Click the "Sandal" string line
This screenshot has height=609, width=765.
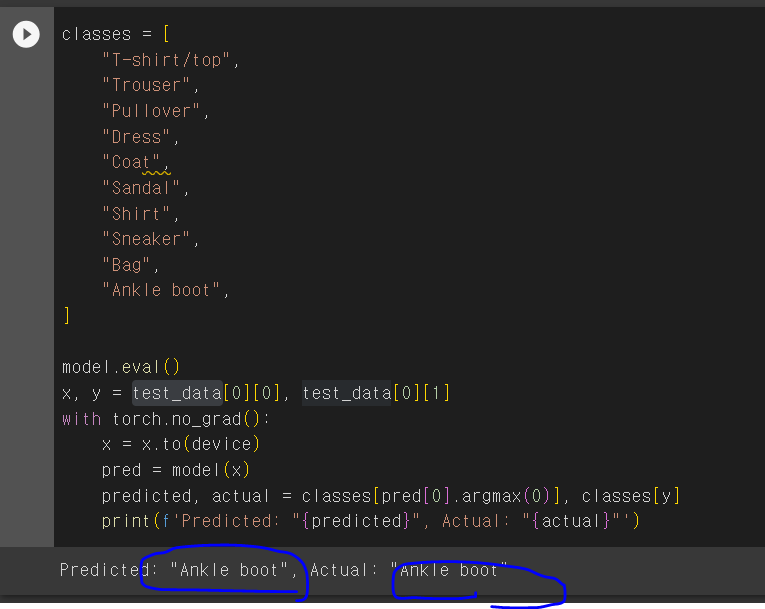pyautogui.click(x=141, y=188)
